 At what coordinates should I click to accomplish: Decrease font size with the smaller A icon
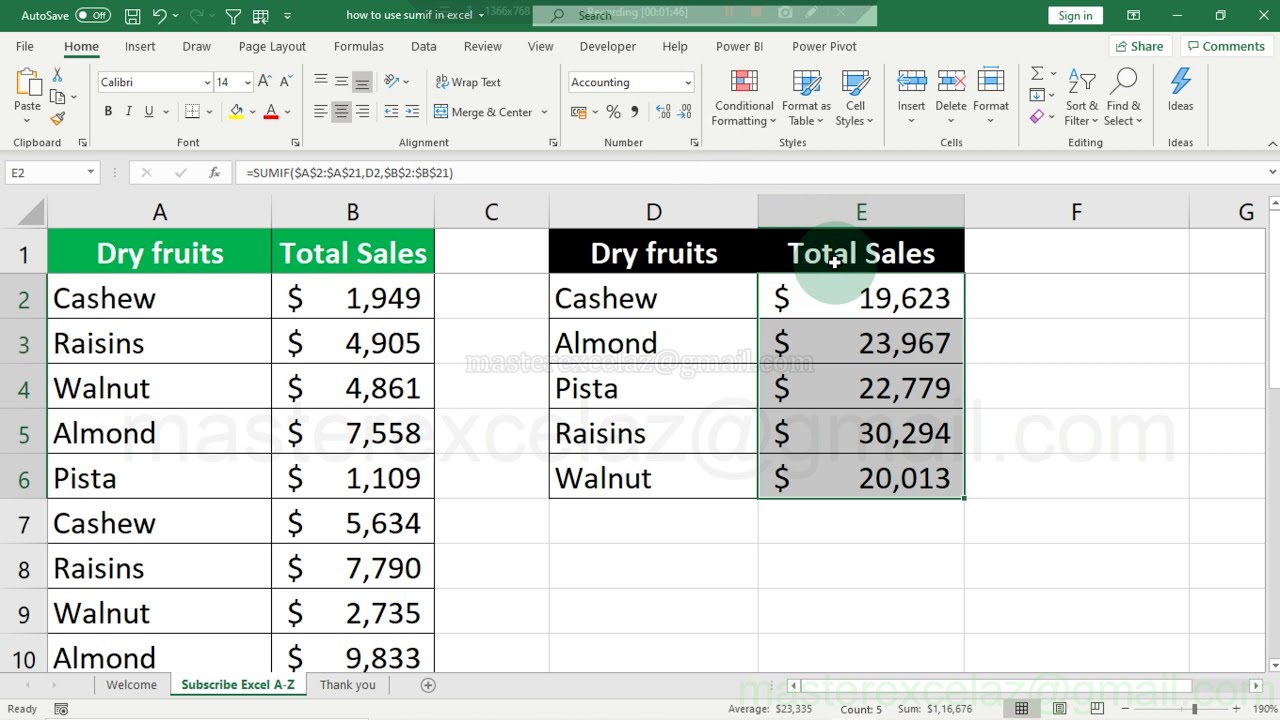click(284, 82)
